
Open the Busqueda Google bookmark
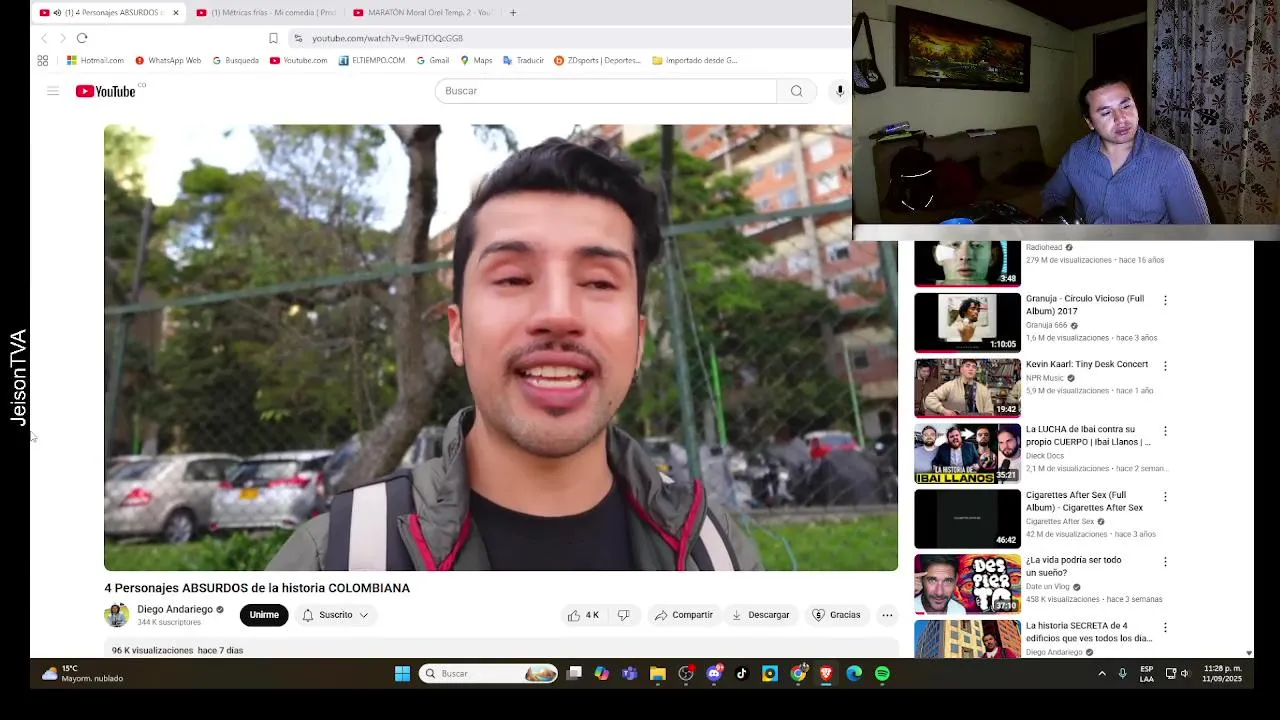(236, 60)
